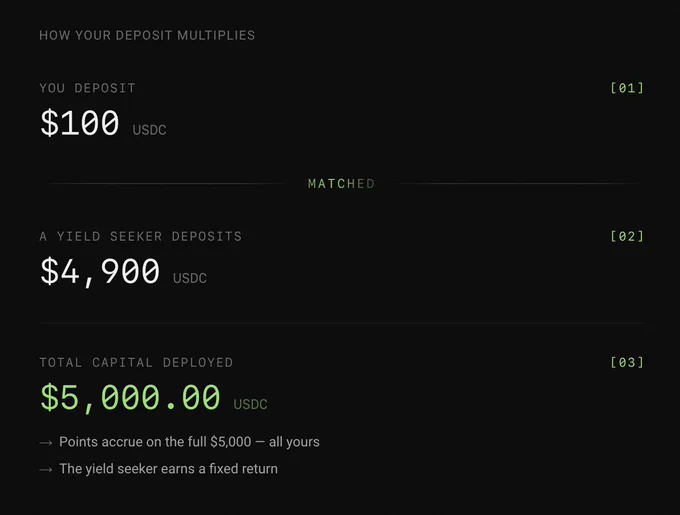Viewport: 680px width, 515px height.
Task: Click the MATCHED divider label
Action: pyautogui.click(x=341, y=183)
